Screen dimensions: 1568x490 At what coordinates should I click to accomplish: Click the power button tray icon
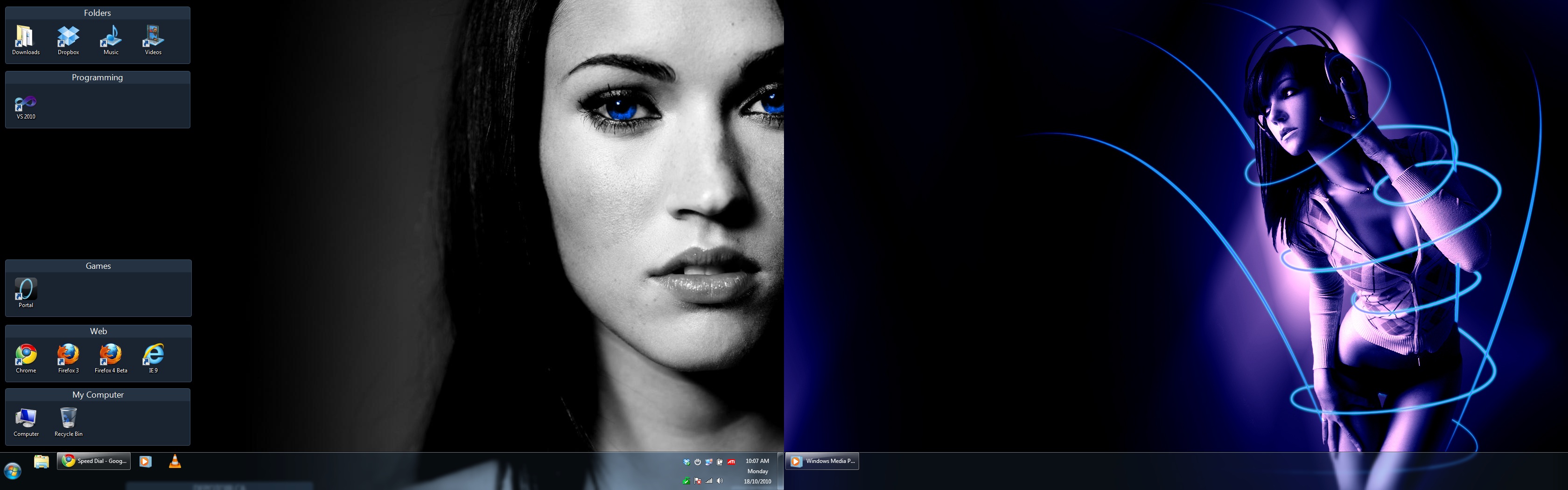coord(698,462)
